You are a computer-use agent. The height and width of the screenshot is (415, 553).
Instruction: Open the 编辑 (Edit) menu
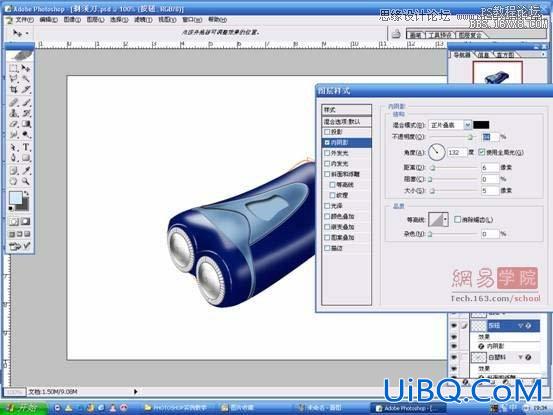click(x=48, y=20)
